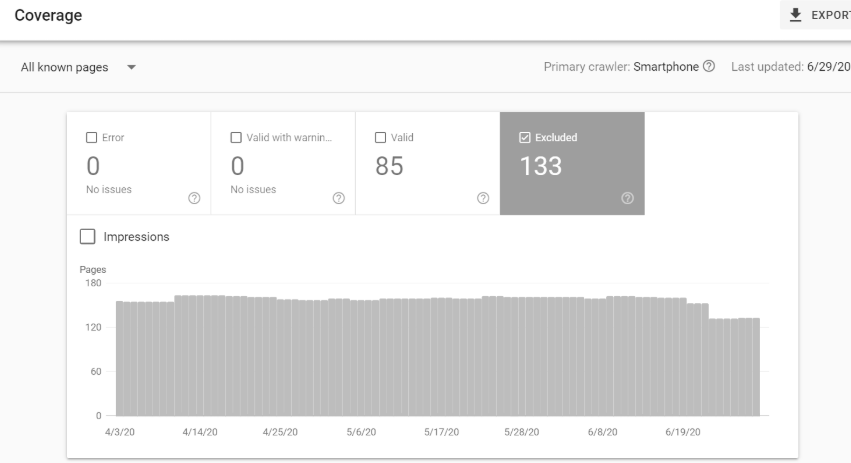Click help icon in Excluded card

[627, 199]
